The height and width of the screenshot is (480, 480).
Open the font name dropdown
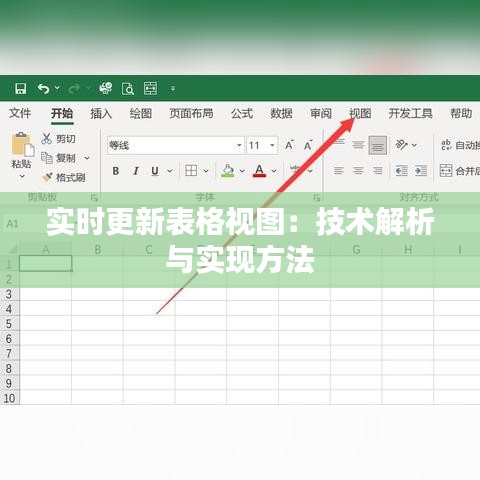click(239, 145)
